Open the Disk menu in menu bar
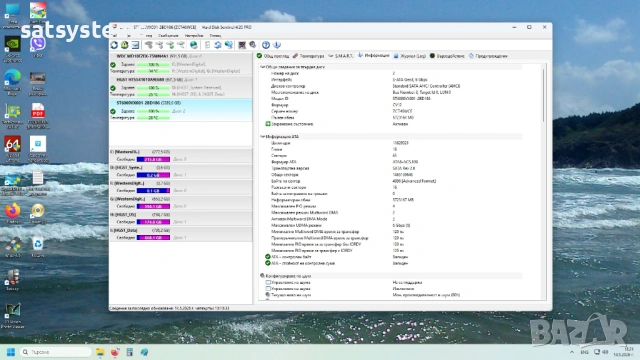 (x=129, y=36)
